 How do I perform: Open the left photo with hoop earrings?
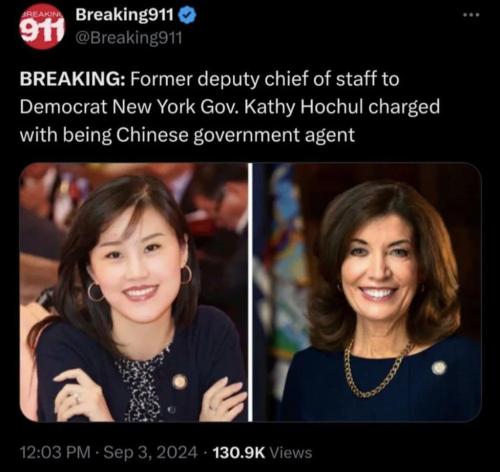click(x=134, y=292)
